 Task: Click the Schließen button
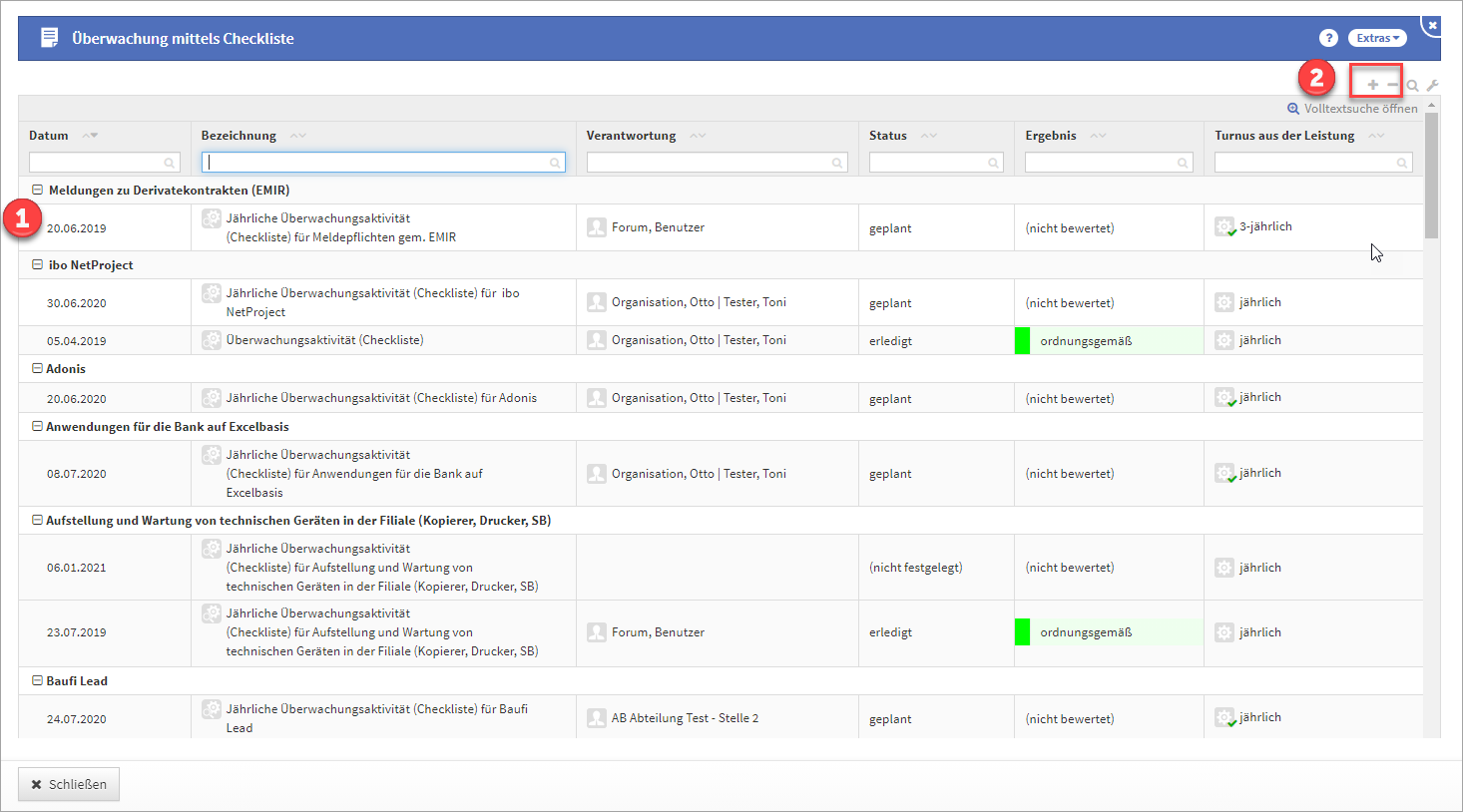click(x=69, y=784)
